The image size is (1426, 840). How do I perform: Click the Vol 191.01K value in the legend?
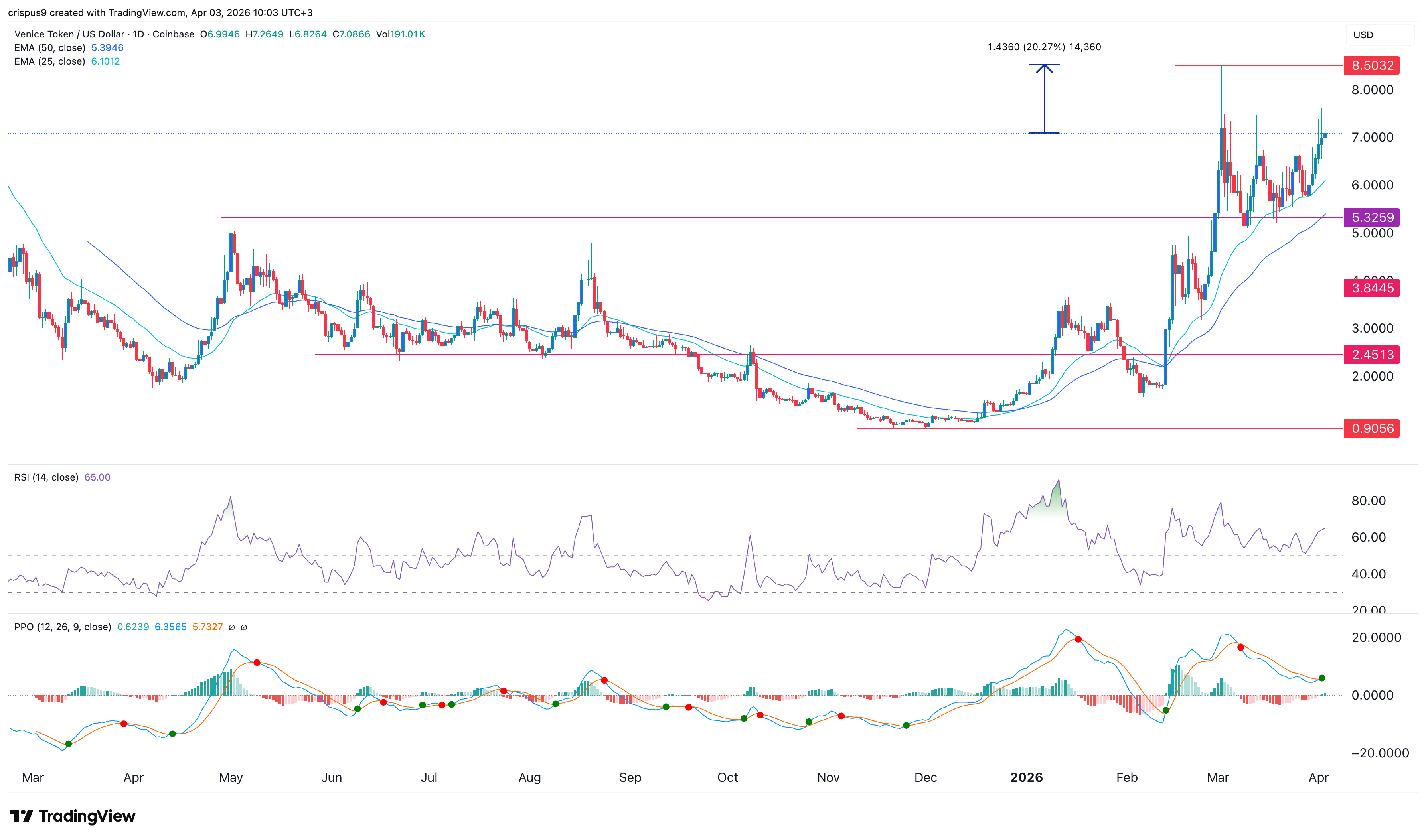(x=400, y=34)
